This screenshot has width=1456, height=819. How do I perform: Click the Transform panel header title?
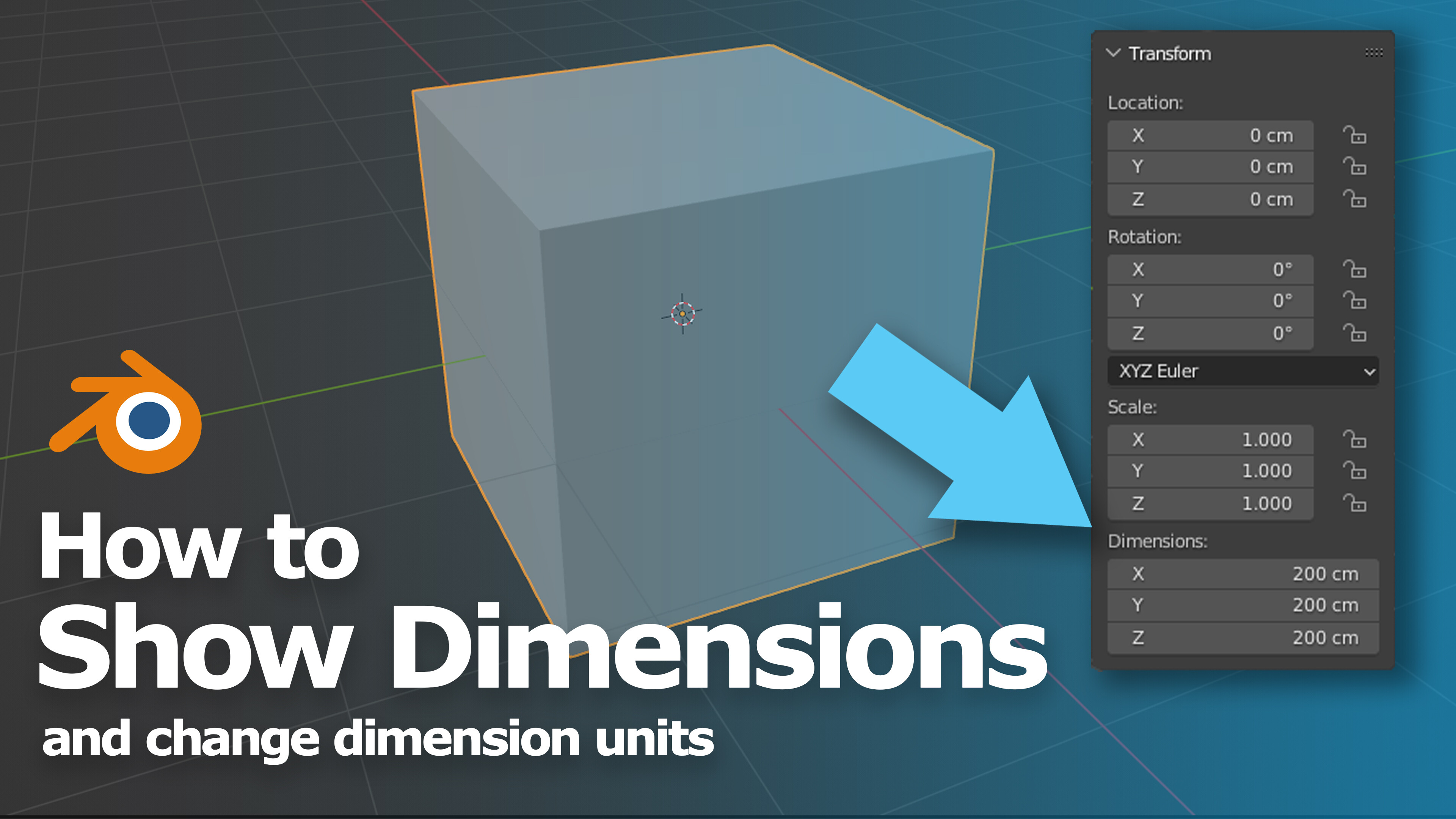[x=1169, y=54]
